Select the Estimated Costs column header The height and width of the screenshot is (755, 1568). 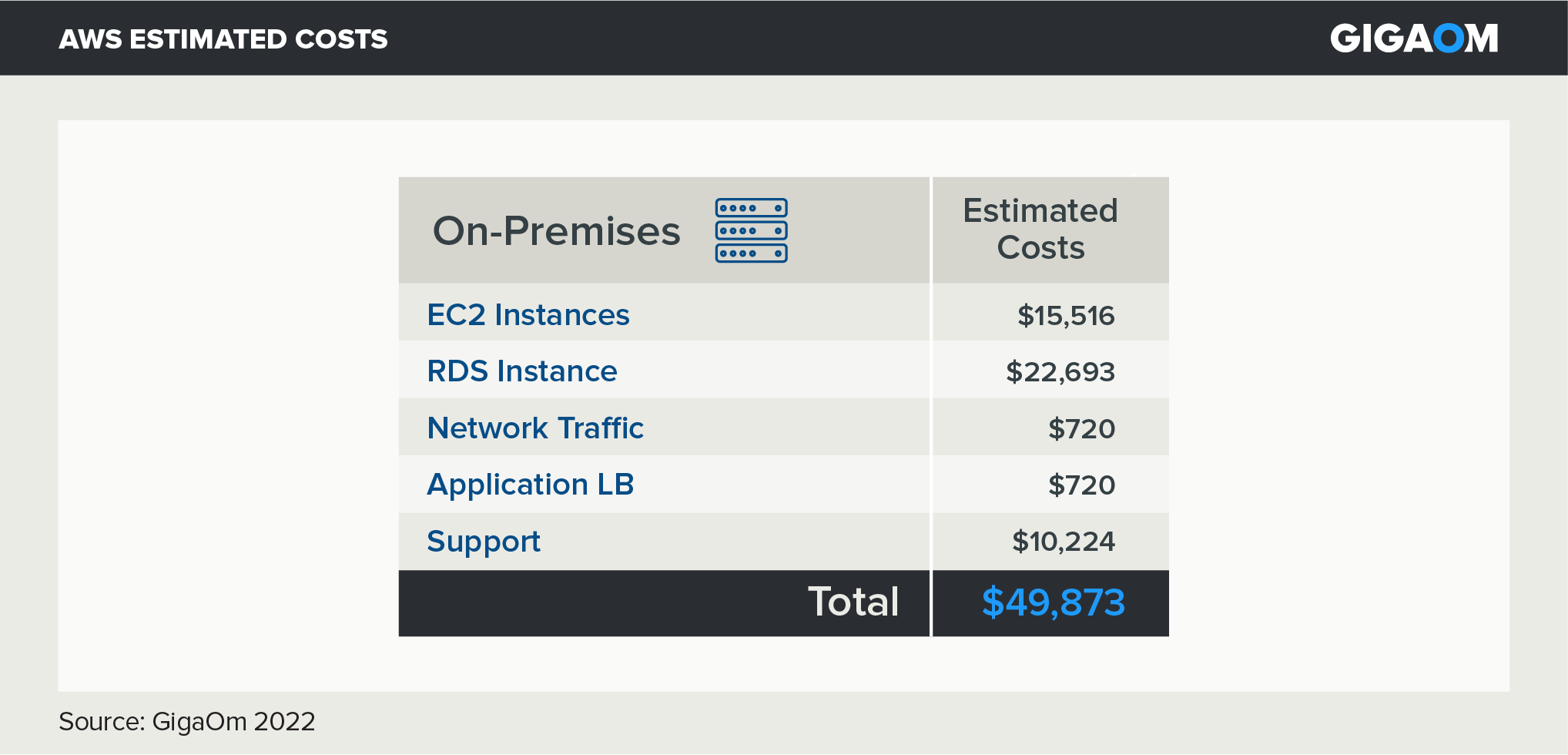coord(1040,229)
